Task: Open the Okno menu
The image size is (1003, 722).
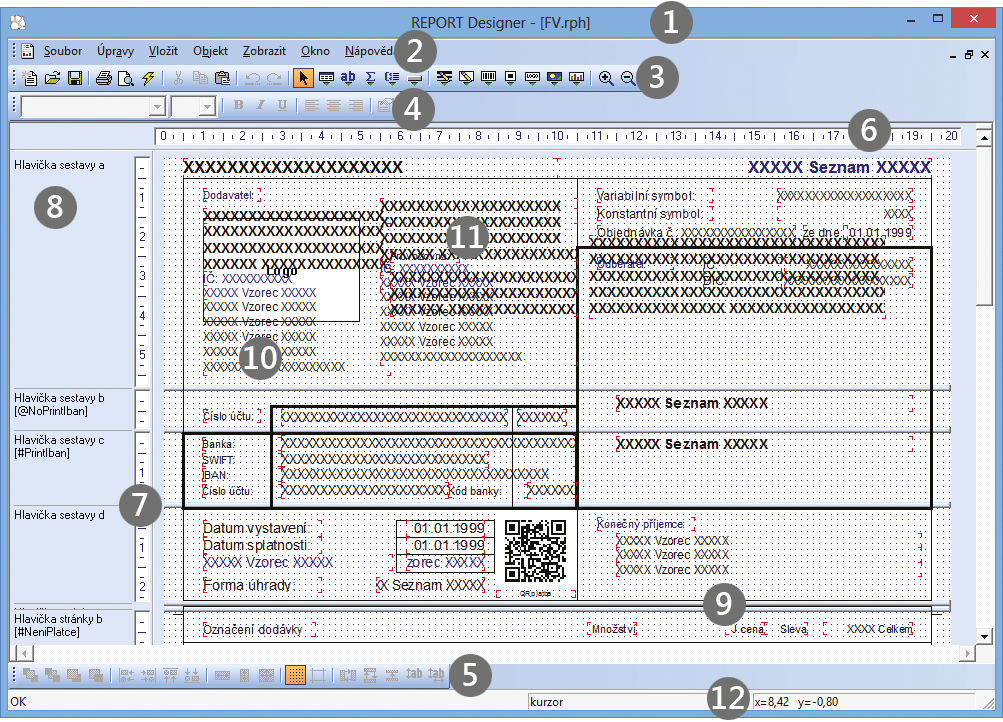Action: (315, 51)
